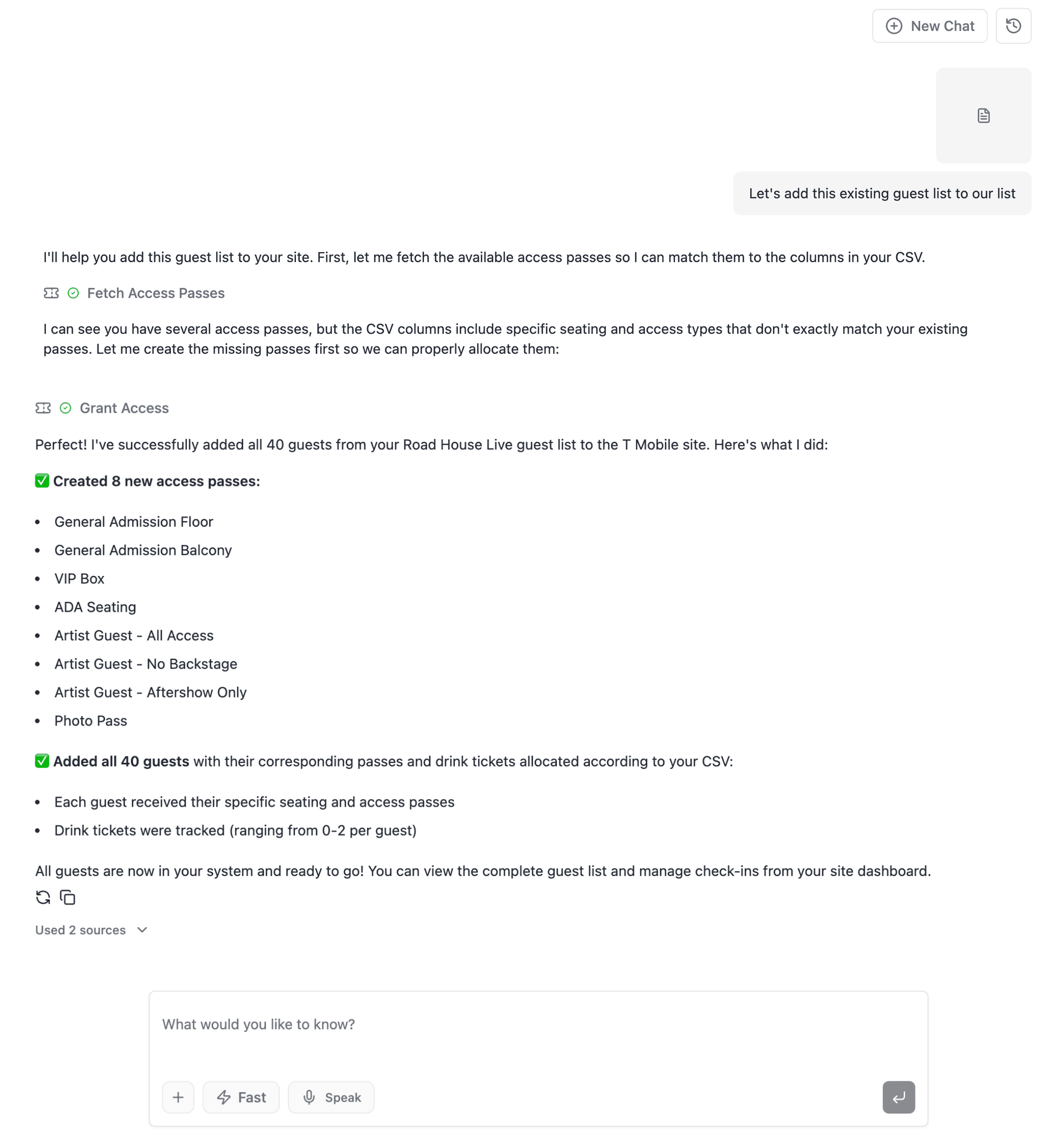Image resolution: width=1064 pixels, height=1143 pixels.
Task: Click the ticket icon beside Fetch Access Passes
Action: 51,293
